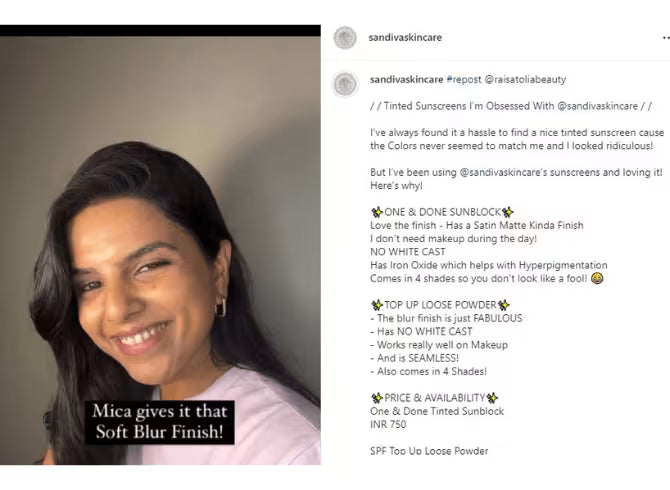Open the #repost hashtag link

coord(464,79)
